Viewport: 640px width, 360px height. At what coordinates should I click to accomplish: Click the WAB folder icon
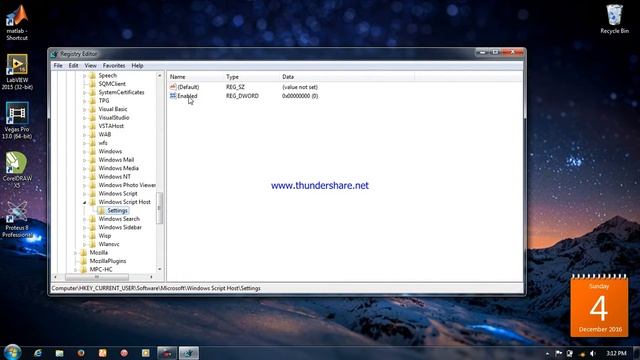(93, 134)
